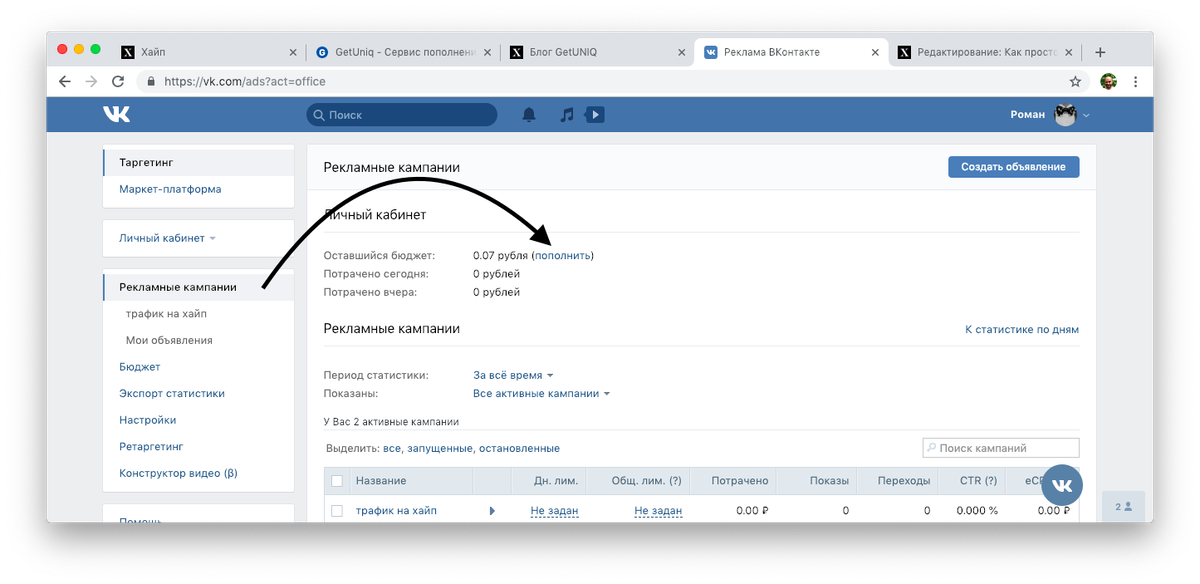Click the Поиск кампаний search field
The height and width of the screenshot is (584, 1200).
pyautogui.click(x=1001, y=448)
